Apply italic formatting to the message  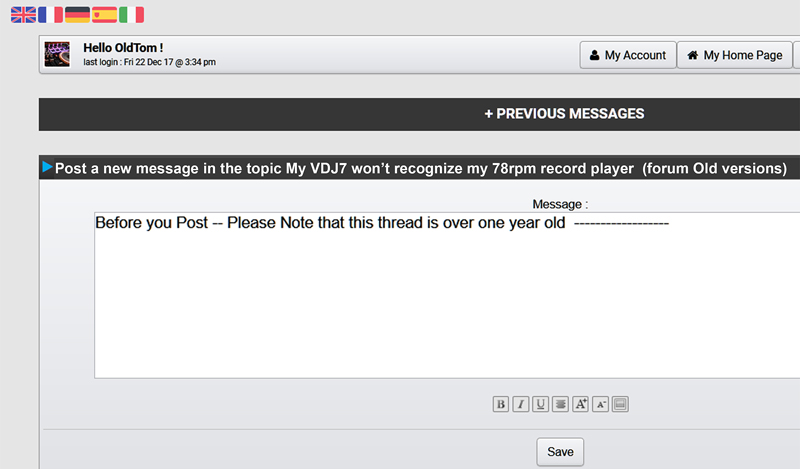pos(520,404)
